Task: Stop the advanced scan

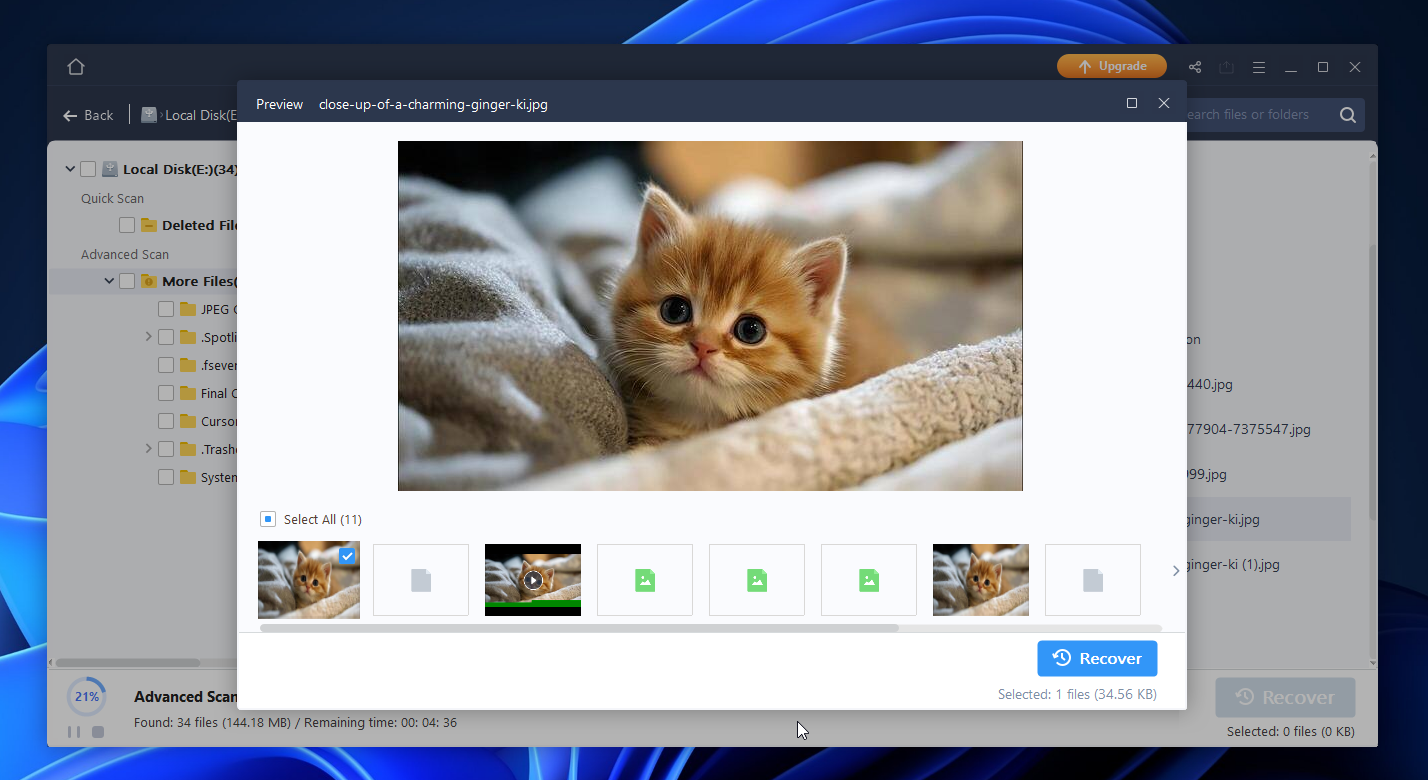Action: tap(98, 732)
